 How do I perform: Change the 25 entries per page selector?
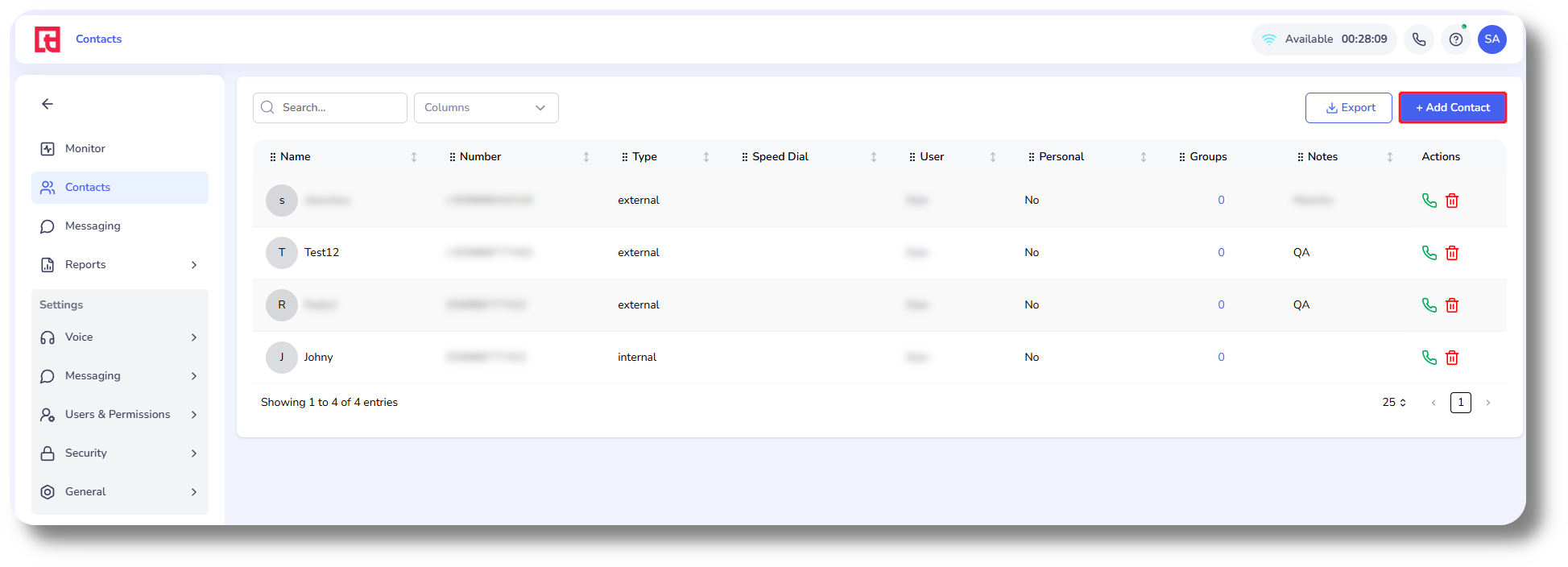click(1394, 403)
